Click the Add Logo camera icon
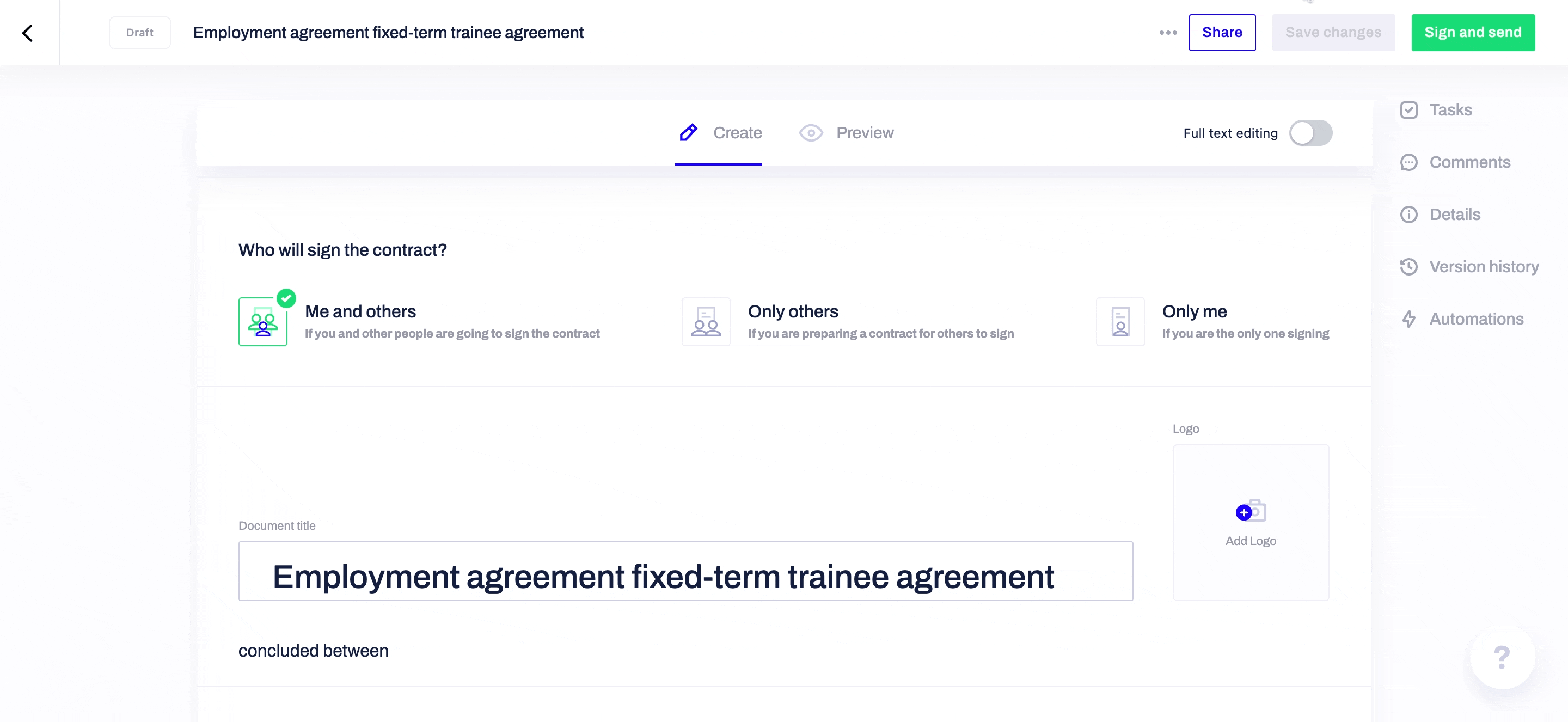 1250,512
